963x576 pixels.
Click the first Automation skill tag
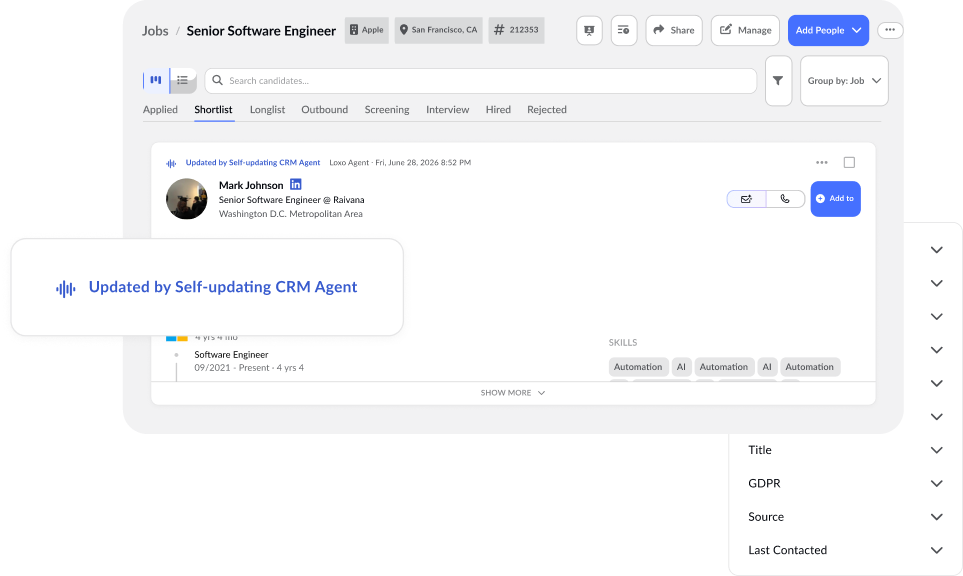[x=638, y=367]
